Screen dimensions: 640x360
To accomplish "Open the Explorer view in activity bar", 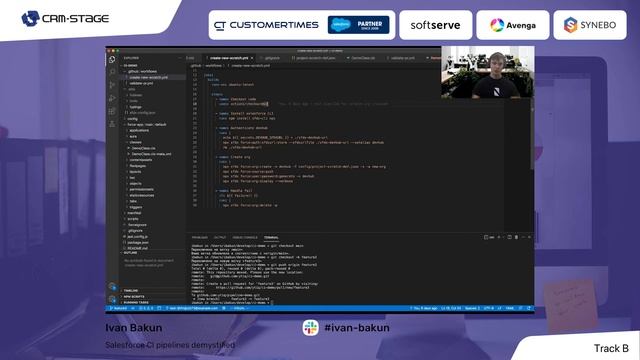I will tap(112, 60).
